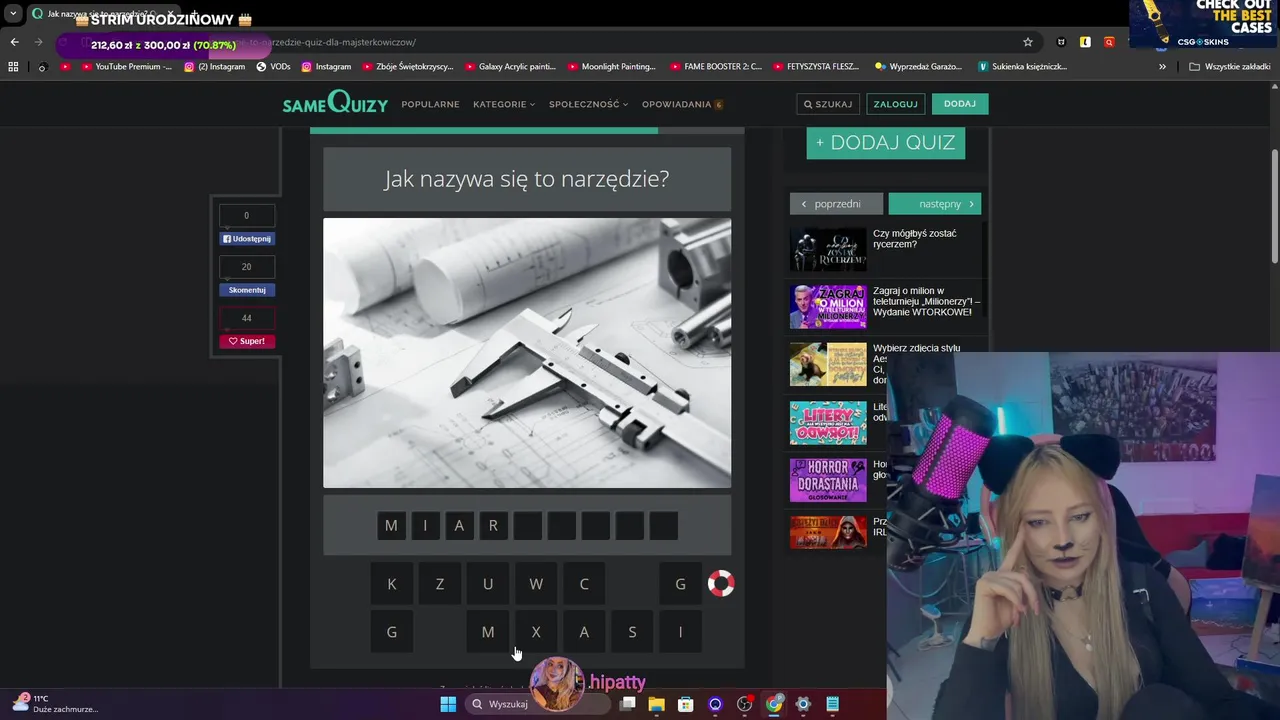Screen dimensions: 1280x720
Task: Open Chrome apps grid in bookmarks bar
Action: point(13,67)
